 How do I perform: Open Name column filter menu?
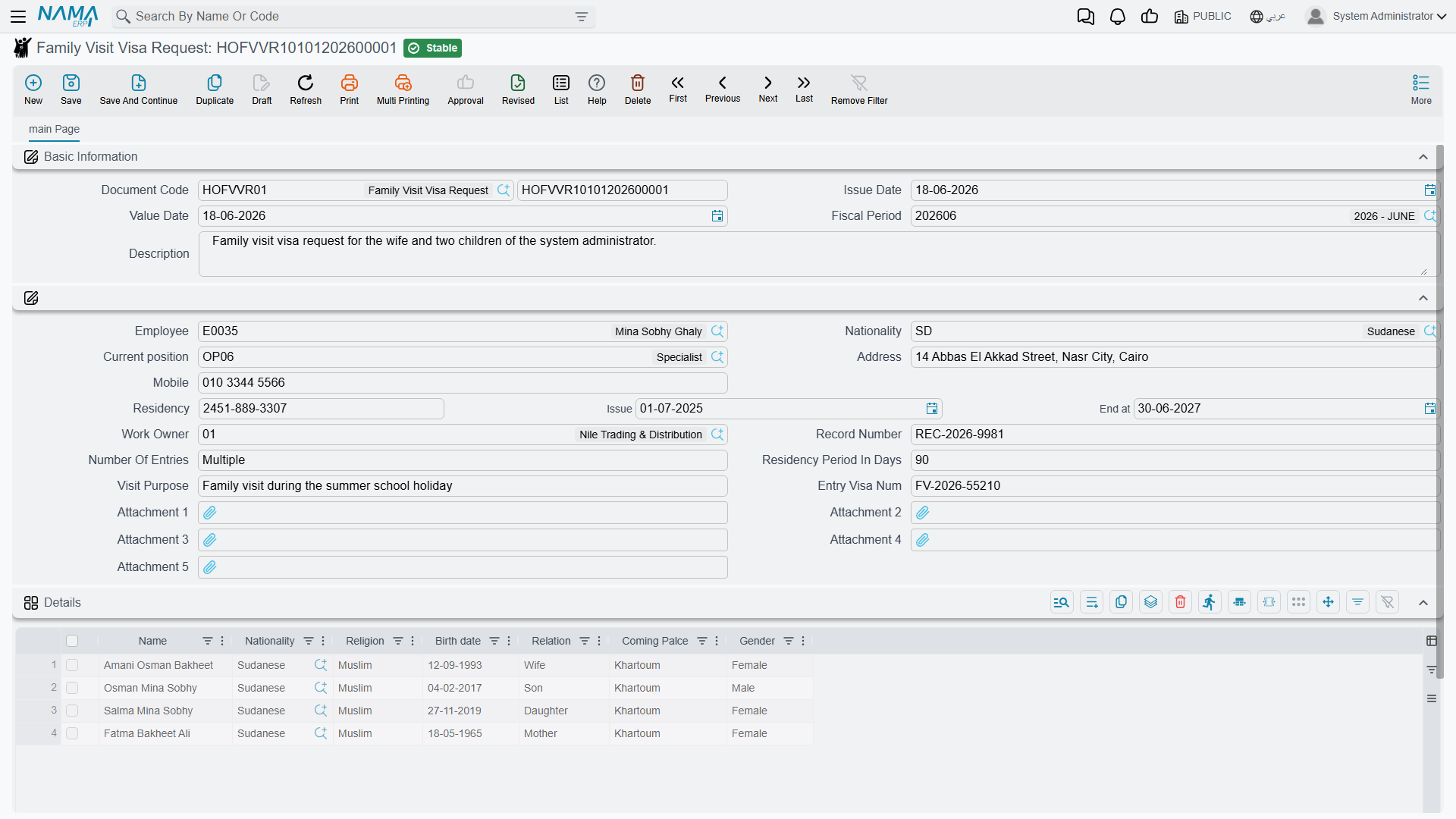207,641
